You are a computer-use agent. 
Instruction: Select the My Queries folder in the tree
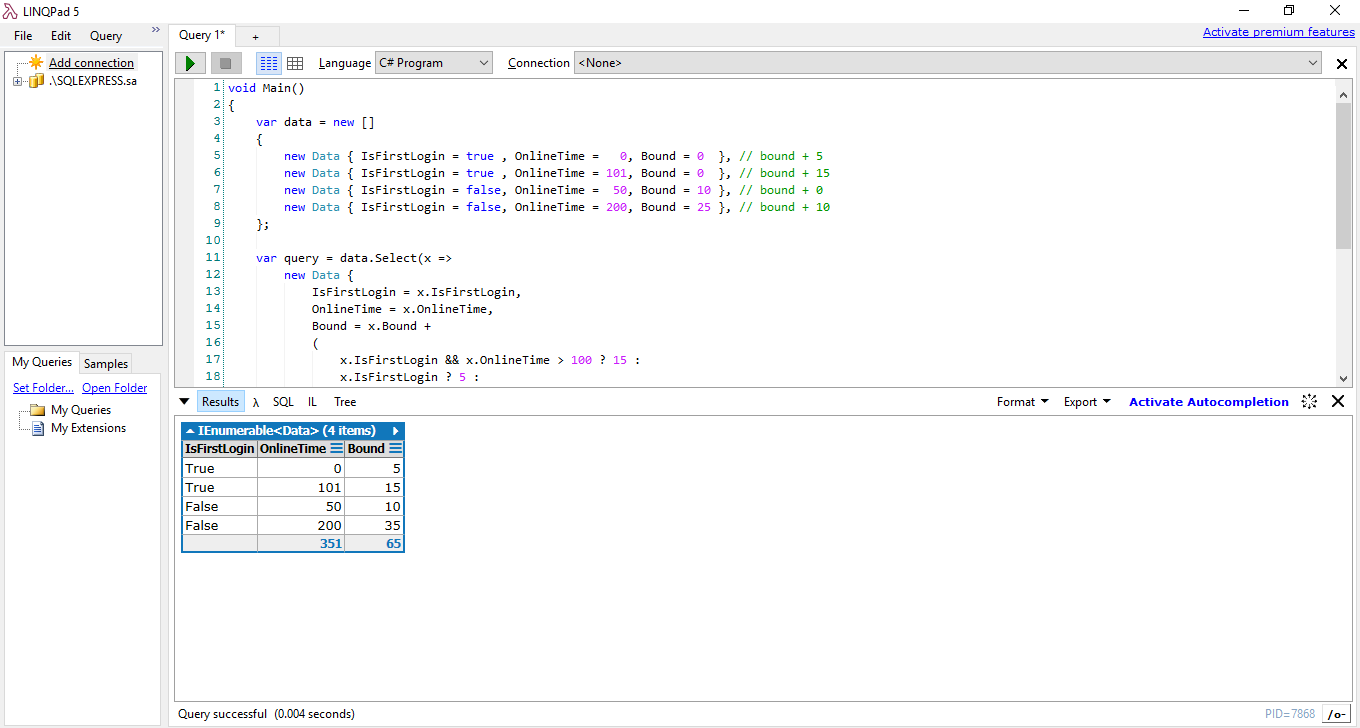click(x=81, y=410)
